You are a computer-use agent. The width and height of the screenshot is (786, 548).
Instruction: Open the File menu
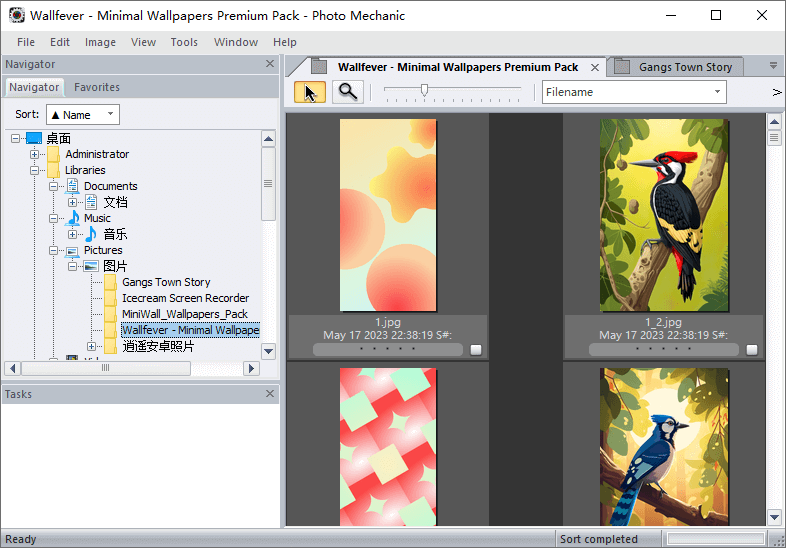[x=26, y=42]
